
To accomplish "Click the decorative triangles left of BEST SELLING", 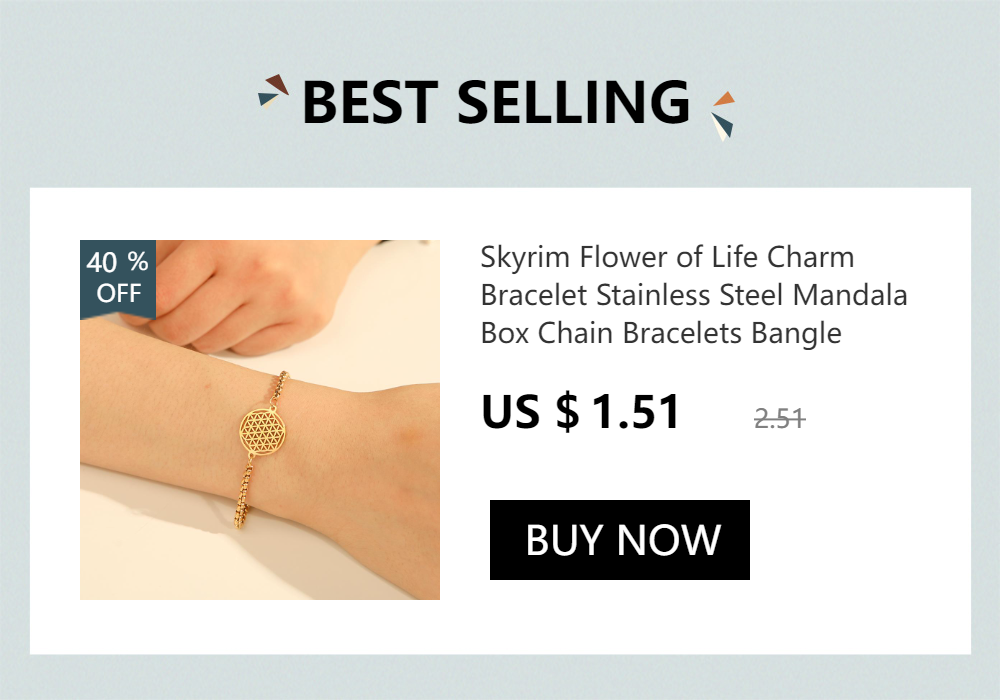I will pyautogui.click(x=274, y=91).
